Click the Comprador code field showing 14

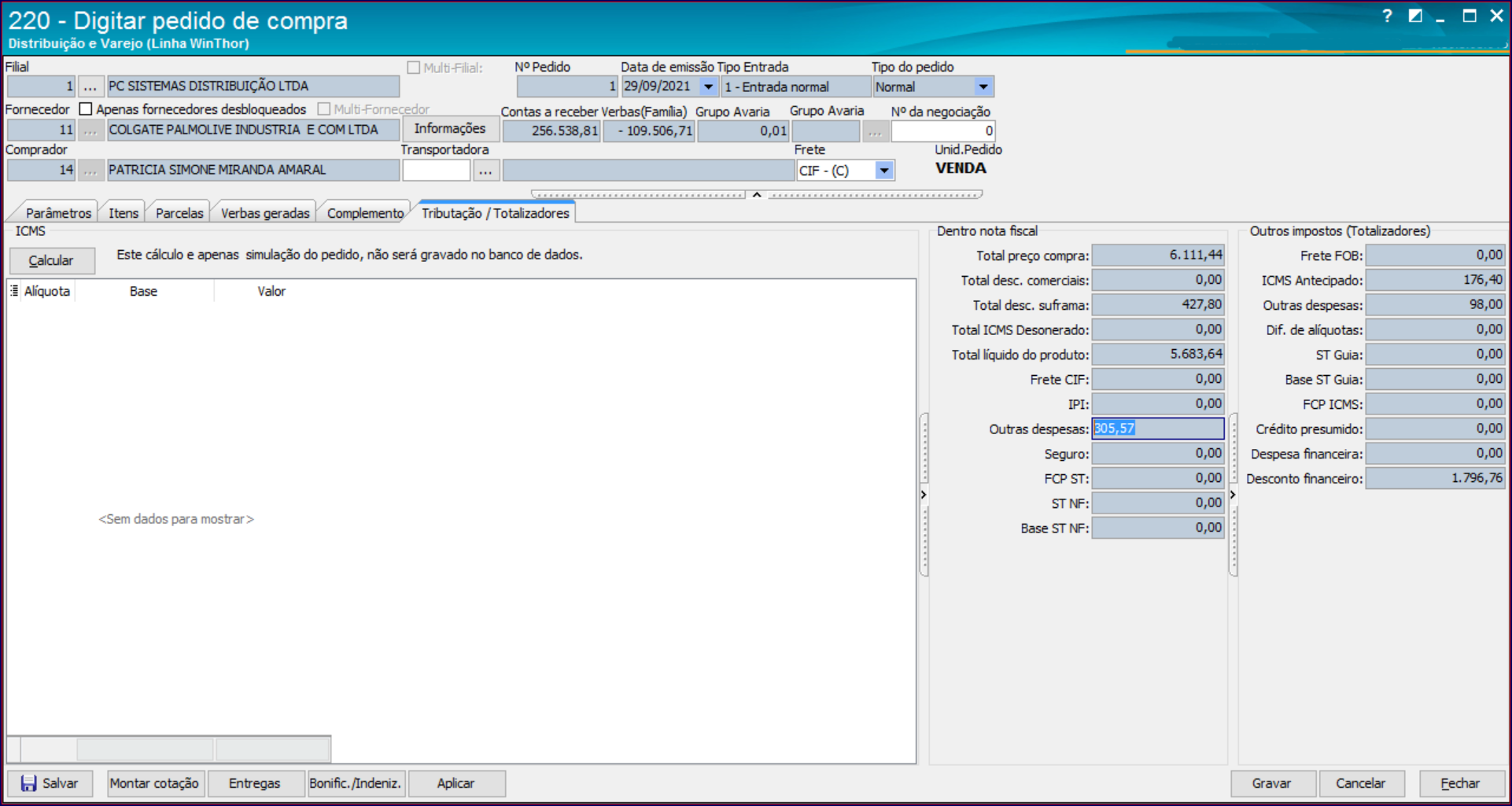tap(41, 170)
